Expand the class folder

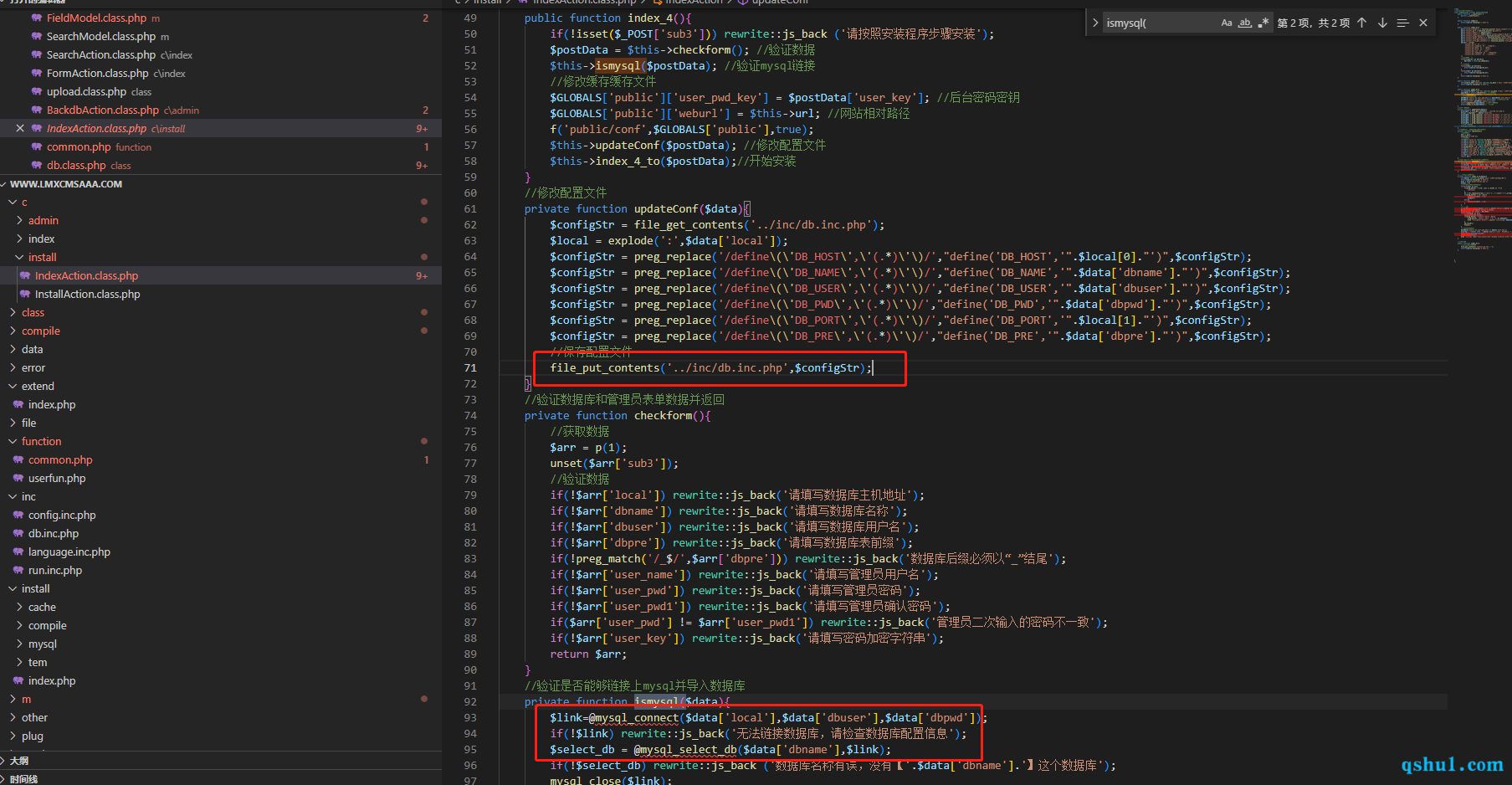coord(13,312)
